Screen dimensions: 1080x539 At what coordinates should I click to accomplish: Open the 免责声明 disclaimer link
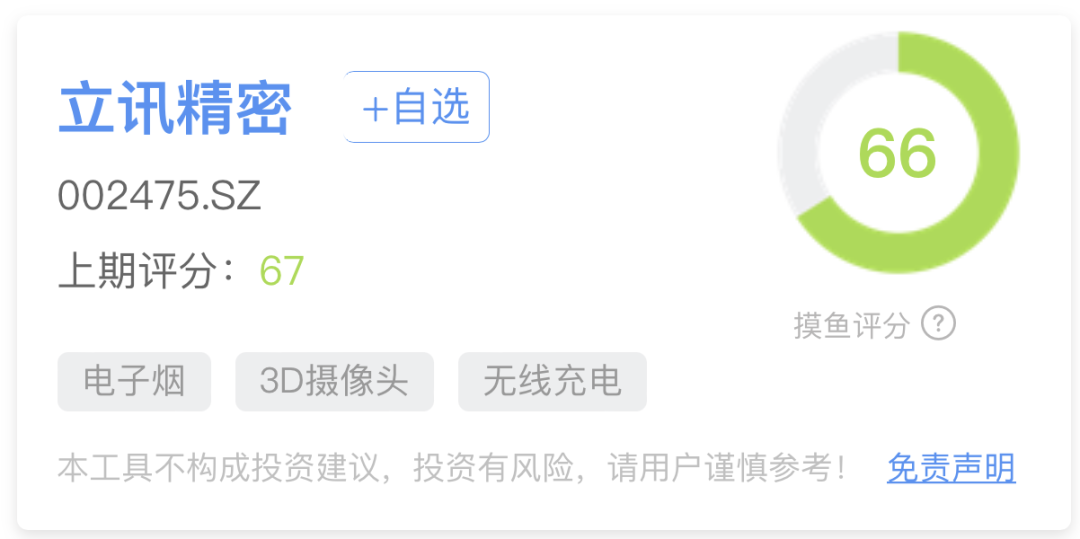(951, 469)
